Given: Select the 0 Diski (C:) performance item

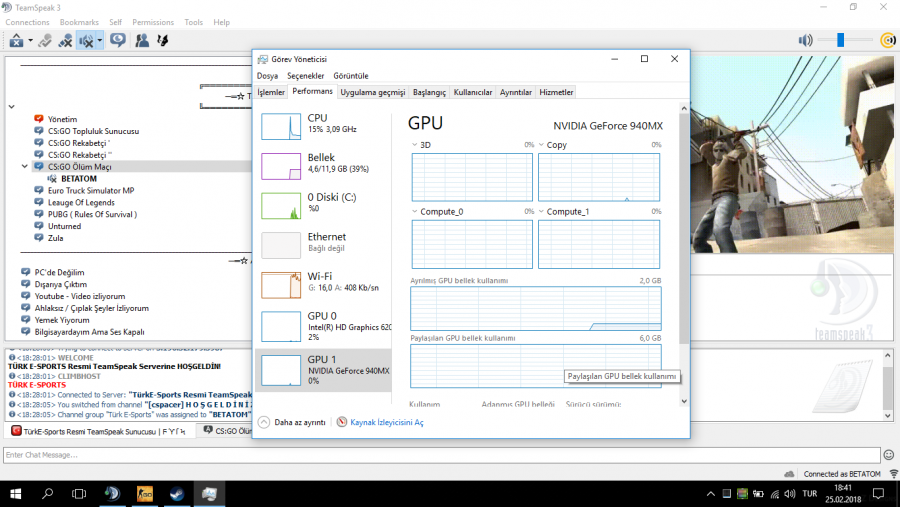Looking at the screenshot, I should pyautogui.click(x=324, y=206).
